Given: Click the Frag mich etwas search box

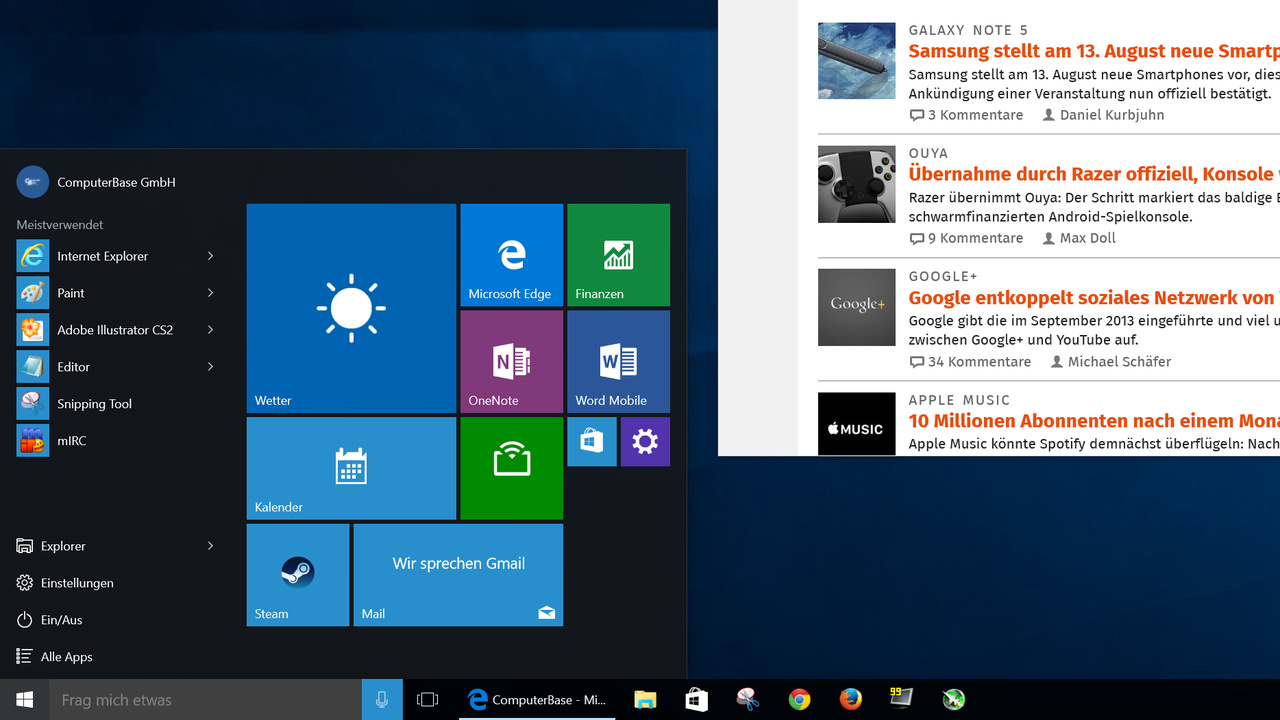Looking at the screenshot, I should (205, 700).
